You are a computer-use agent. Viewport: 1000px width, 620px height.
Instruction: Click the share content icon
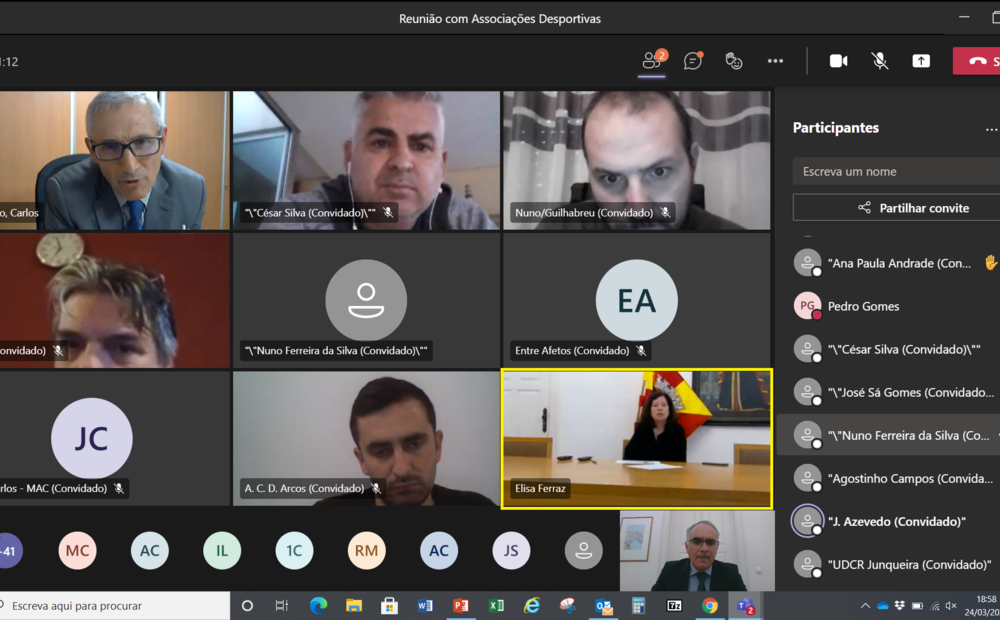coord(921,61)
